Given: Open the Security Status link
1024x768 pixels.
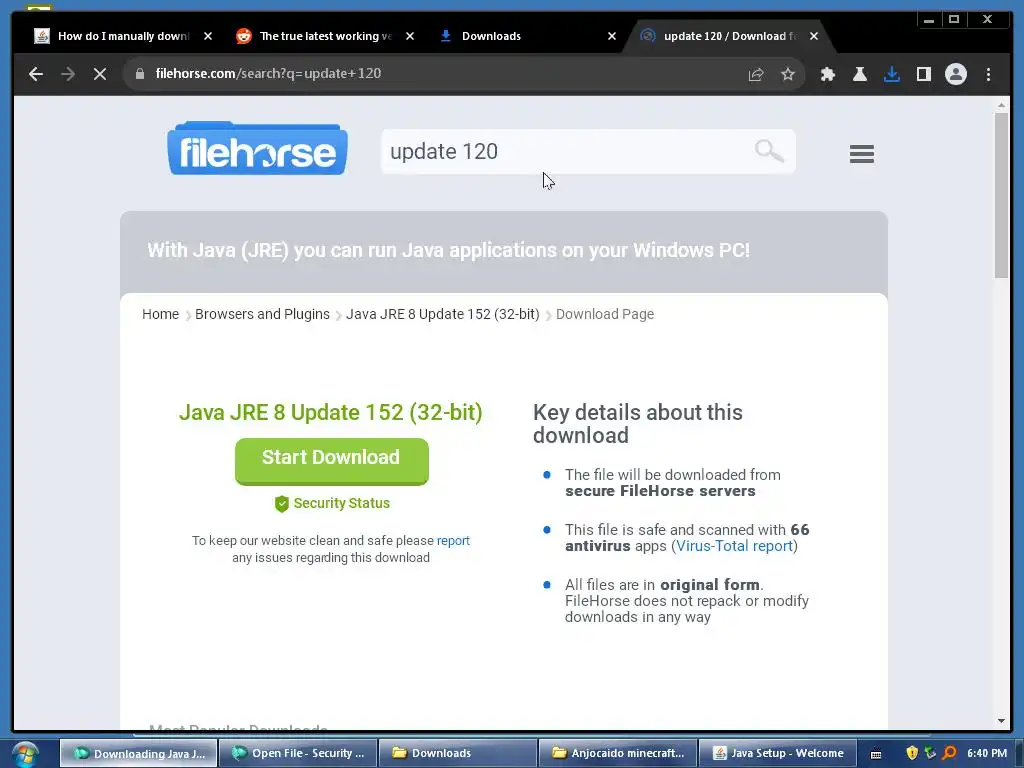Looking at the screenshot, I should click(342, 504).
